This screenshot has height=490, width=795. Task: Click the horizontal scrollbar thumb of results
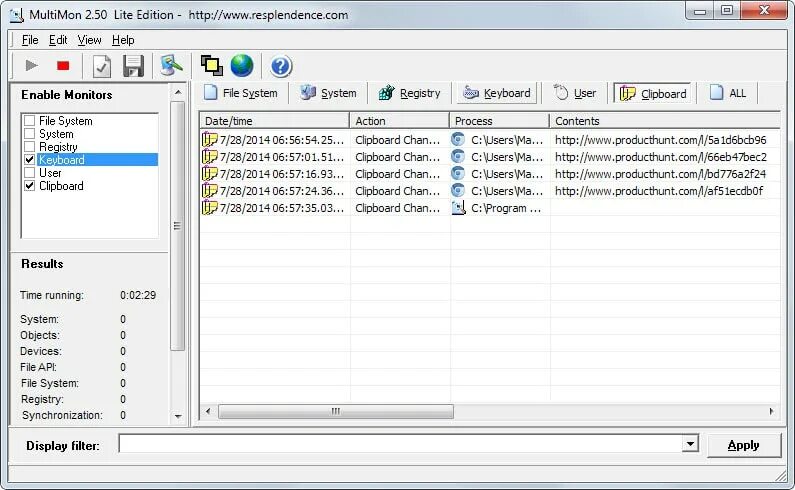pos(336,411)
